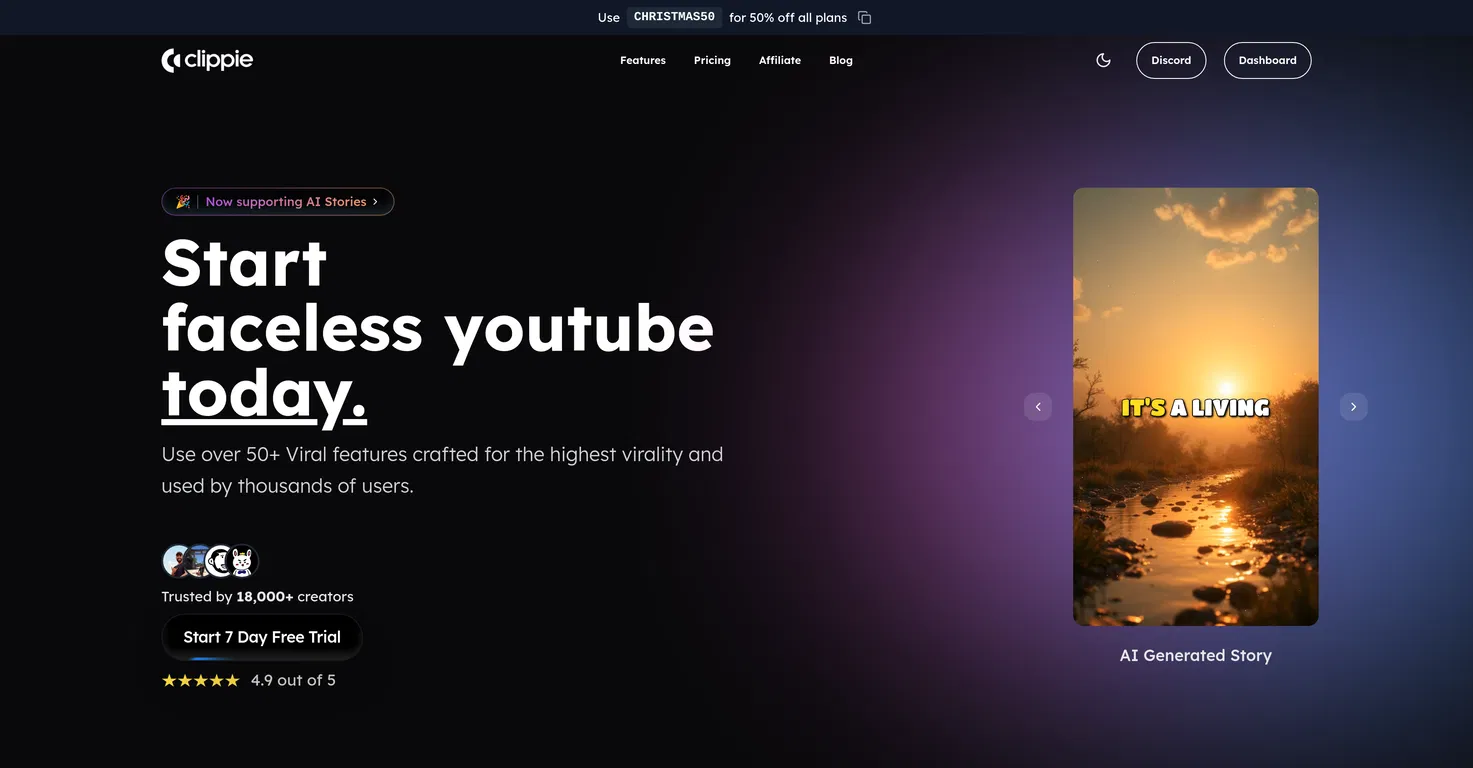Viewport: 1473px width, 768px height.
Task: Click the first creator avatar
Action: click(x=177, y=561)
